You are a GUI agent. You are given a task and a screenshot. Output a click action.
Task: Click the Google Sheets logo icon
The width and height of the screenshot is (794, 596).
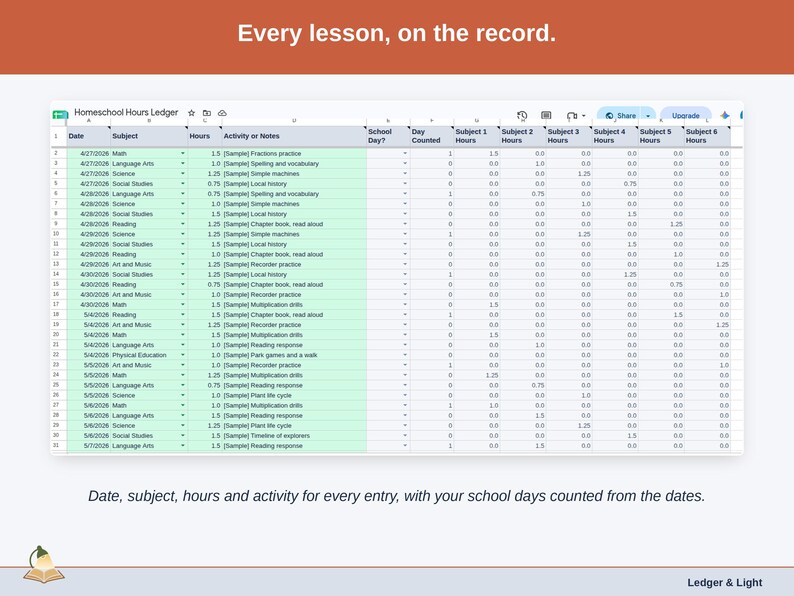60,115
